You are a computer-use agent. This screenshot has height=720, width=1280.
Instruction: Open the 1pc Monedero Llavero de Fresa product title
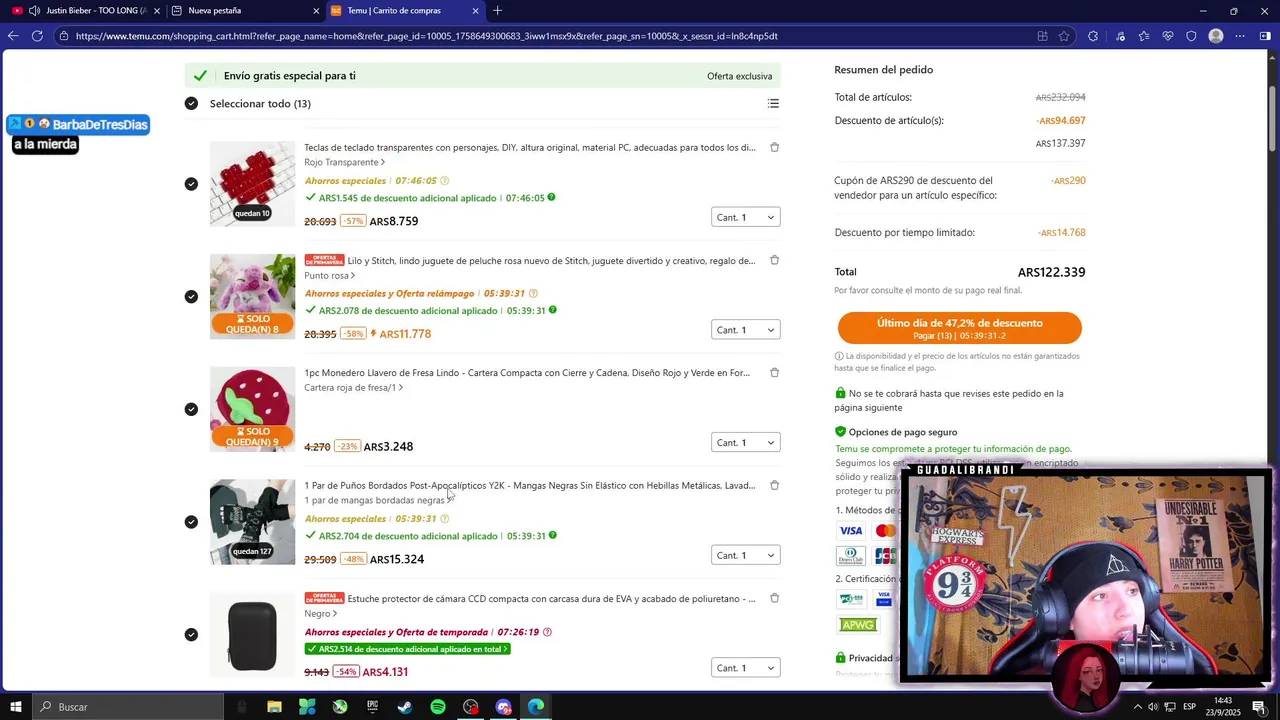coord(527,373)
